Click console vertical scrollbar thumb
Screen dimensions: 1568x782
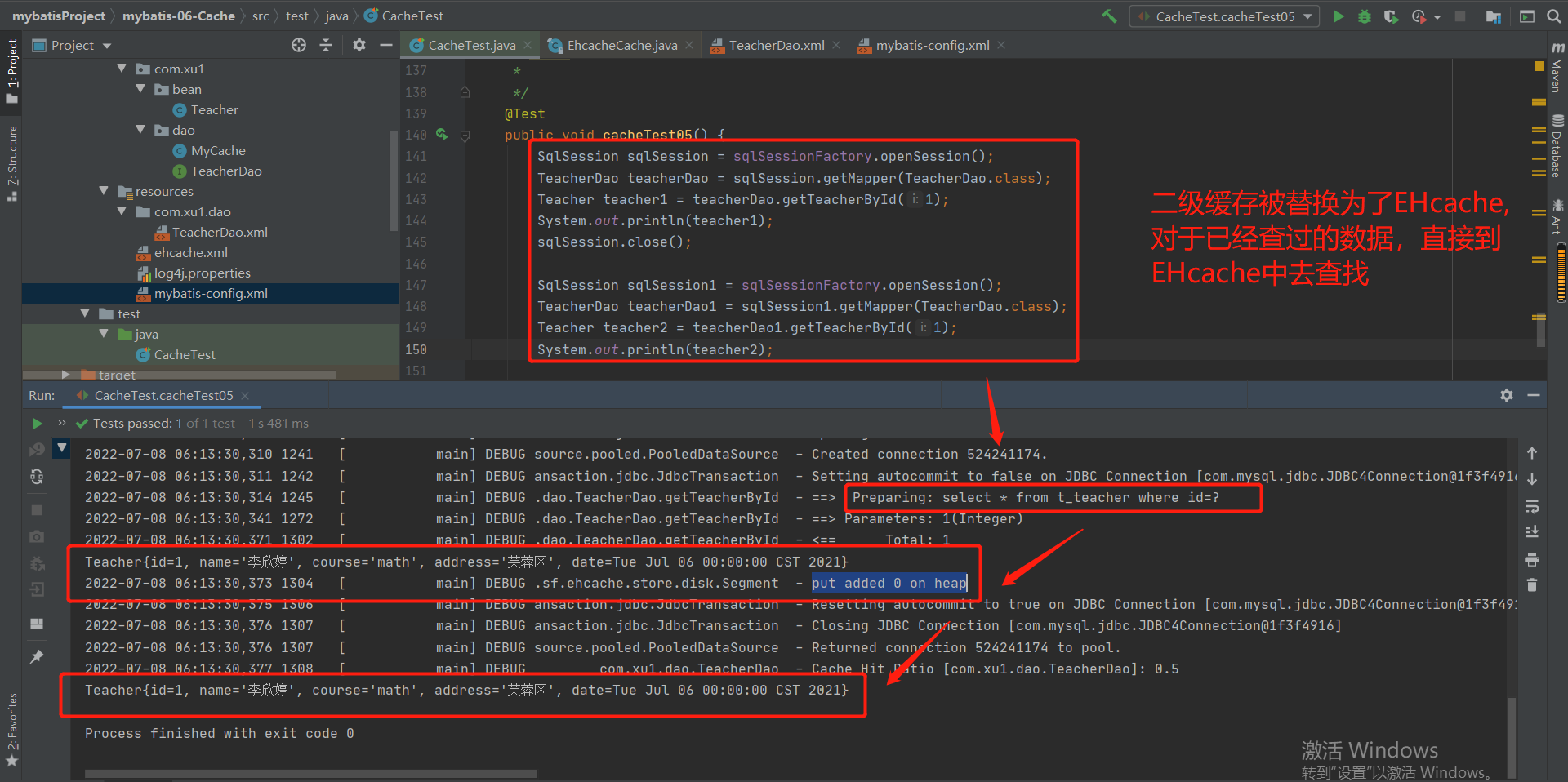click(x=1512, y=736)
